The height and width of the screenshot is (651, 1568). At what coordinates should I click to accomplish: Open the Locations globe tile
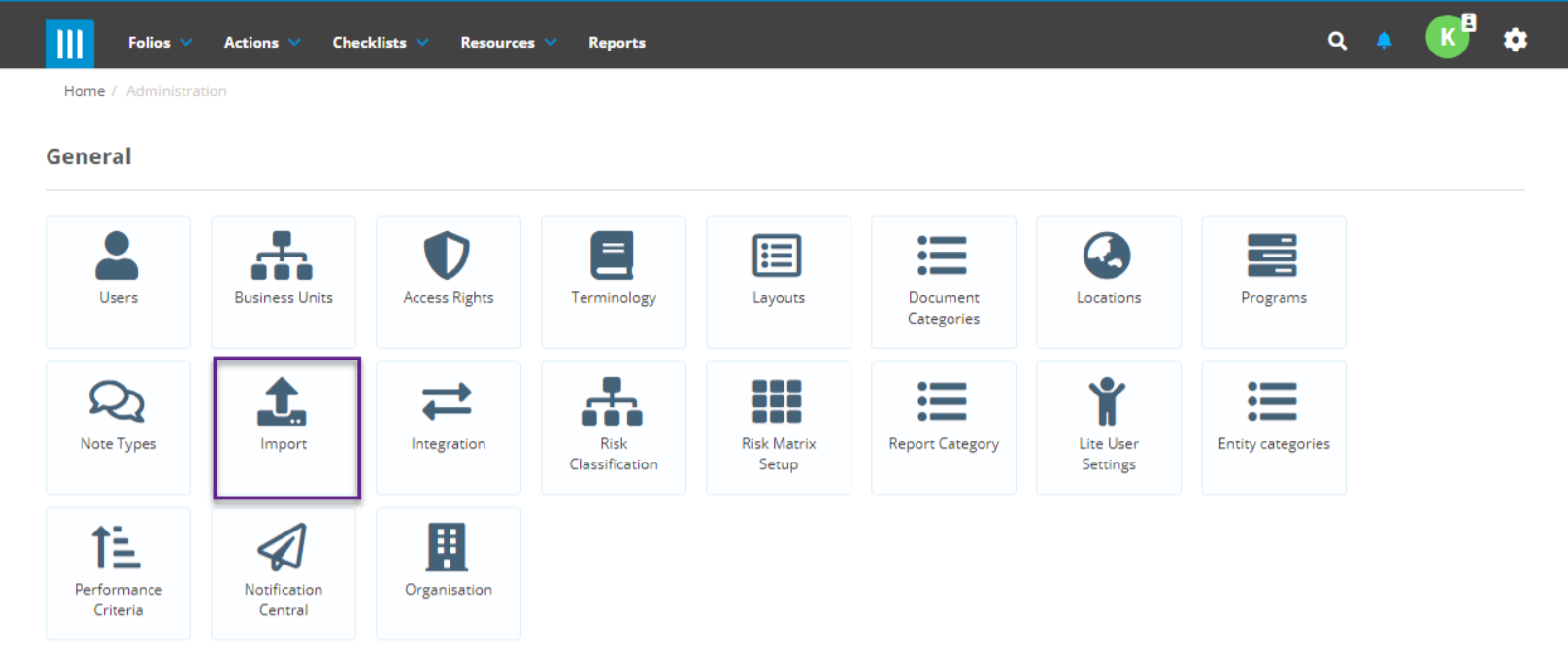1109,282
